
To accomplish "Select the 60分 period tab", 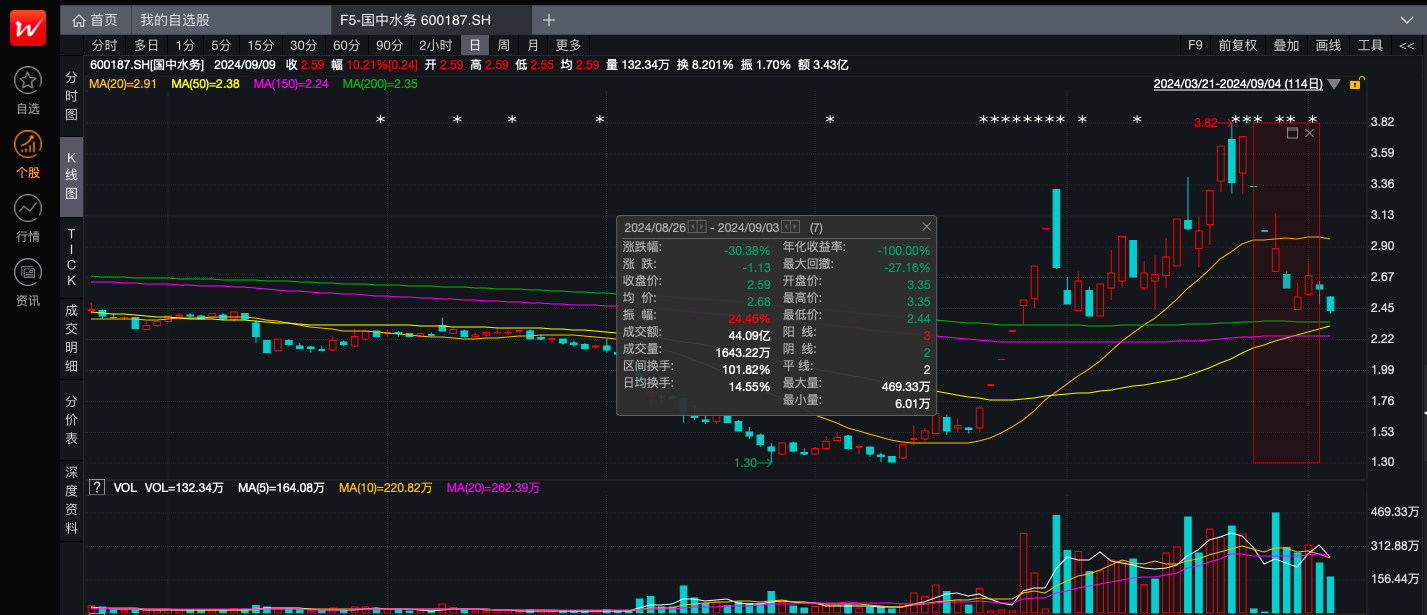I will [346, 45].
